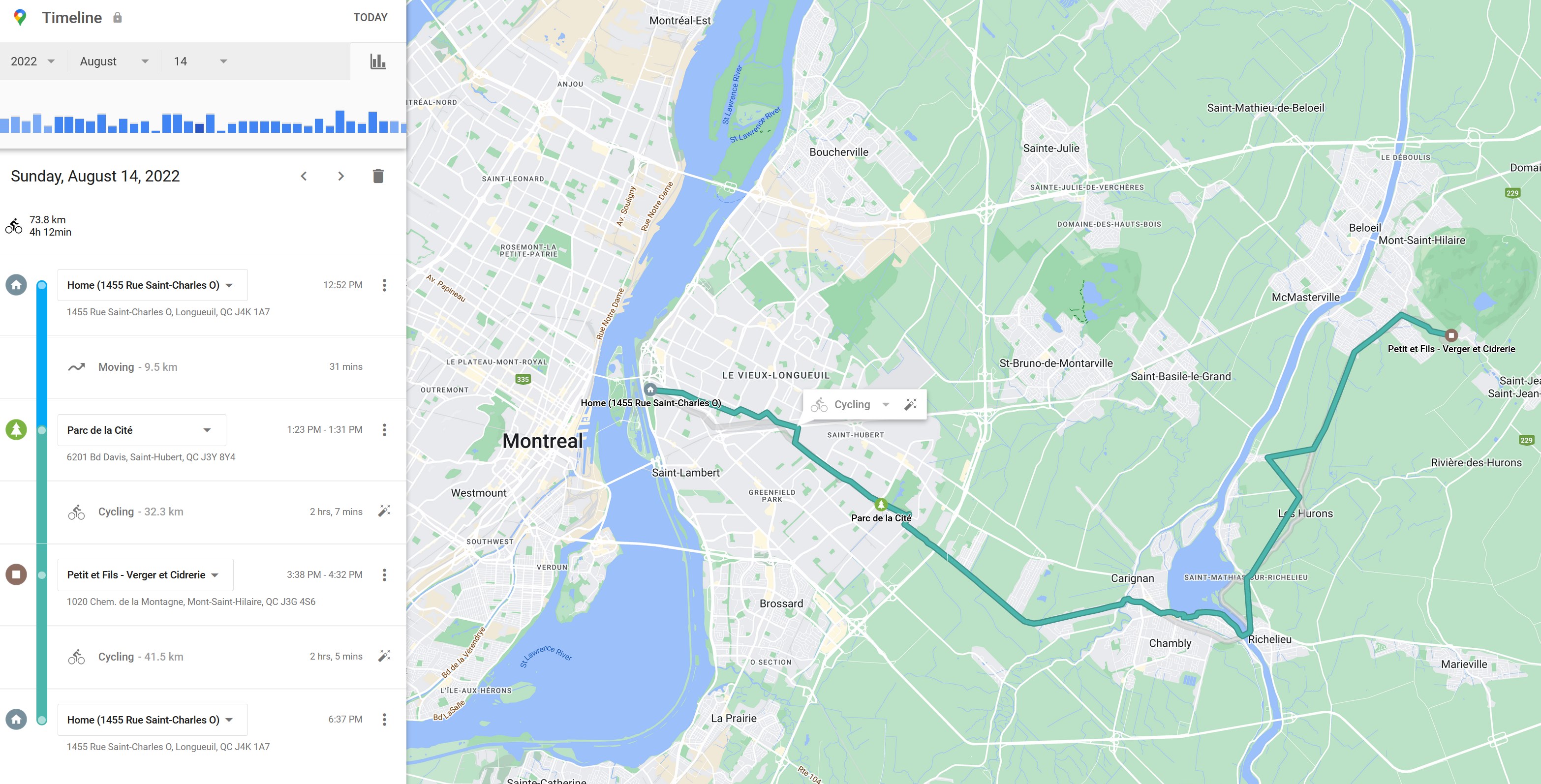Click the magic wand beside Cycling 41.5 km
Screen dimensions: 1541x784
(385, 656)
